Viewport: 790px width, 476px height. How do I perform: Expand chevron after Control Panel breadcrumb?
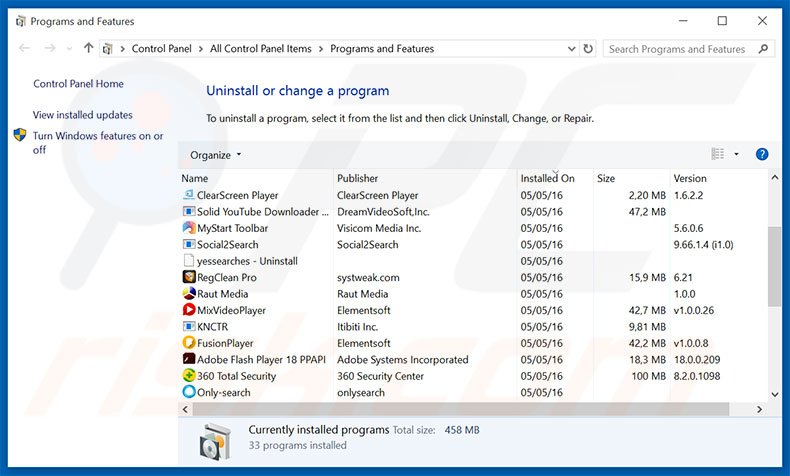(201, 49)
